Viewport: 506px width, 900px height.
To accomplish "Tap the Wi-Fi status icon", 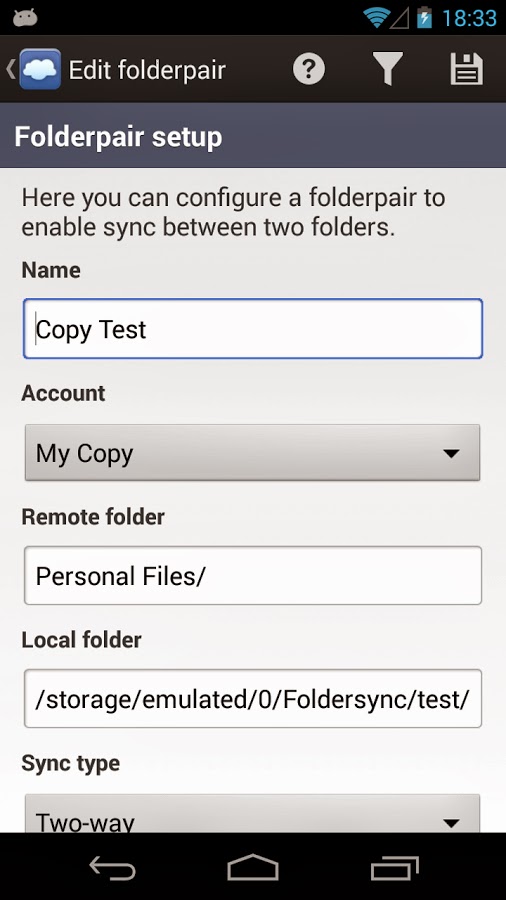I will click(376, 18).
